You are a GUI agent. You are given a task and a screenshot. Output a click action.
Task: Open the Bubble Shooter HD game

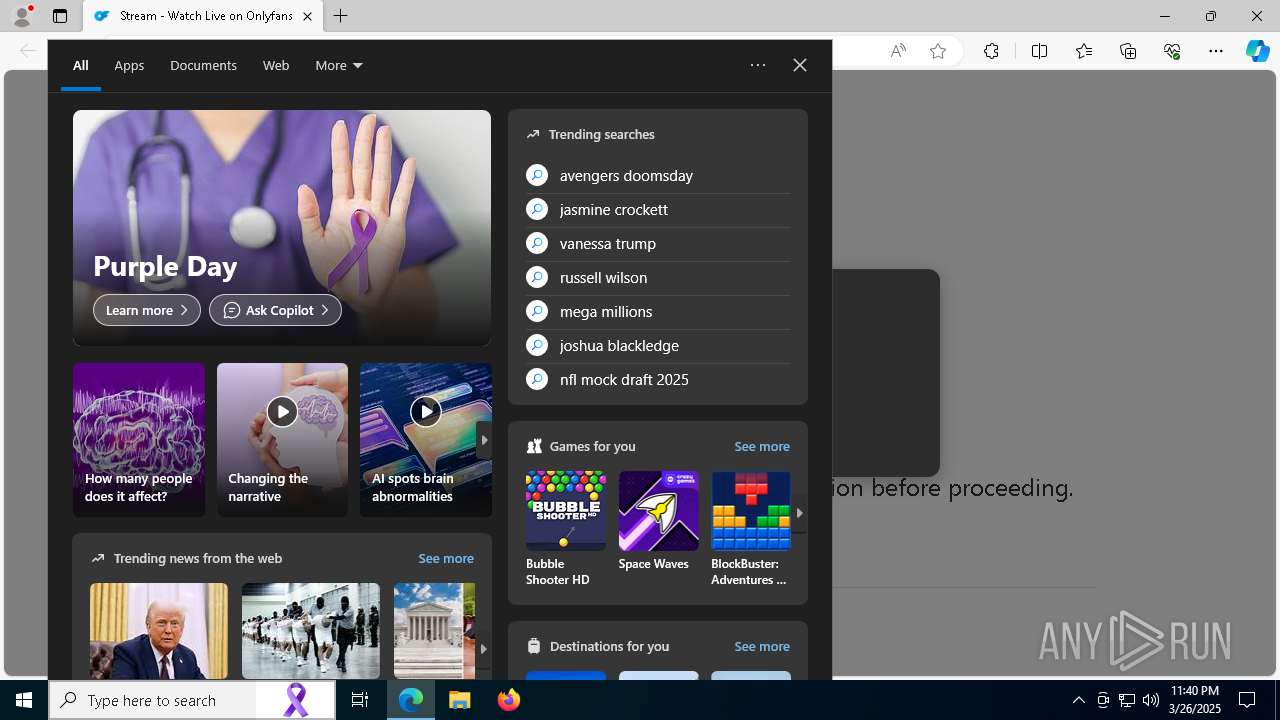click(566, 529)
